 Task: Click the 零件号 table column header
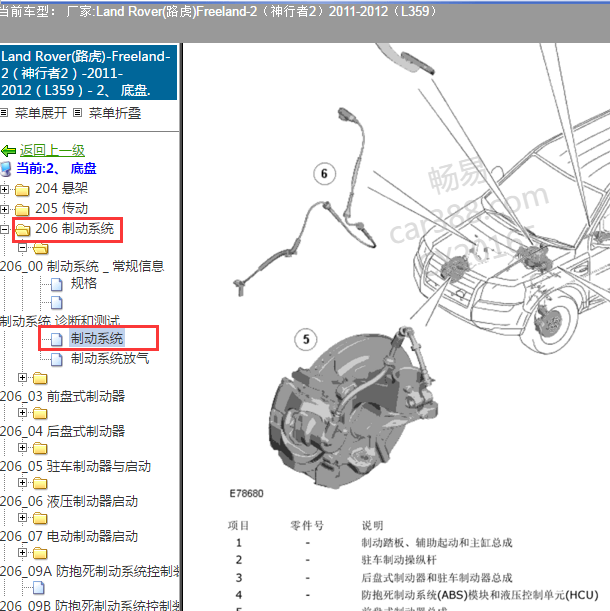pos(307,526)
